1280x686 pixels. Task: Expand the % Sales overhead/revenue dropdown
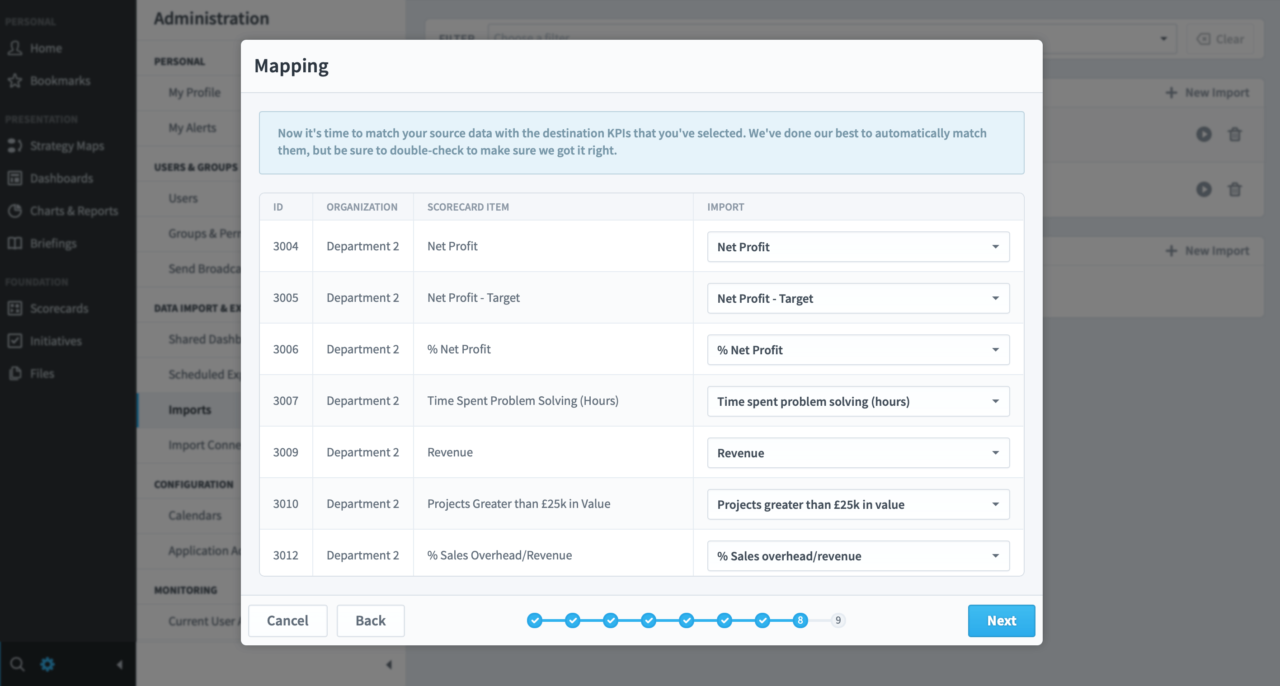pyautogui.click(x=857, y=556)
